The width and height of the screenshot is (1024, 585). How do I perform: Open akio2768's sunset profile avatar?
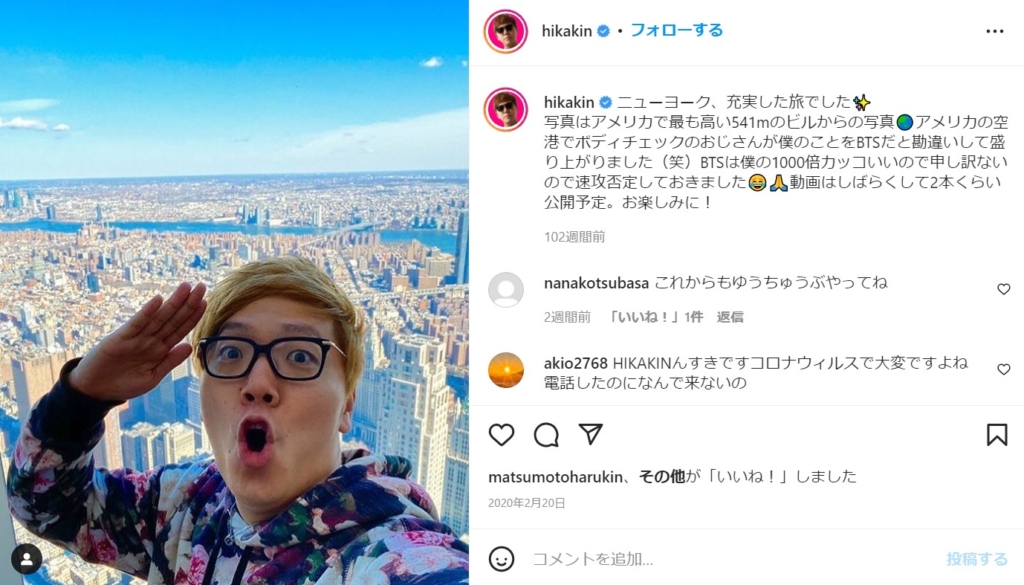coord(506,370)
